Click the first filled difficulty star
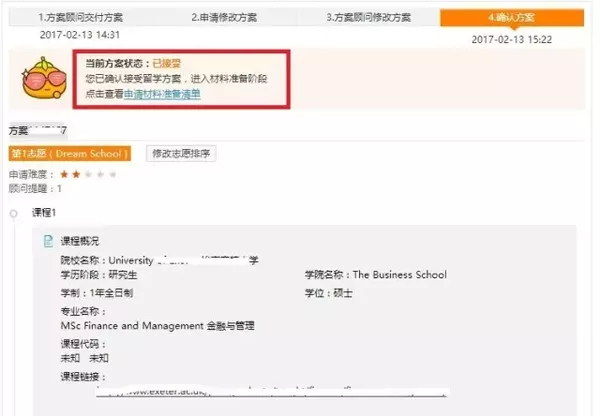600x416 pixels. coord(63,174)
